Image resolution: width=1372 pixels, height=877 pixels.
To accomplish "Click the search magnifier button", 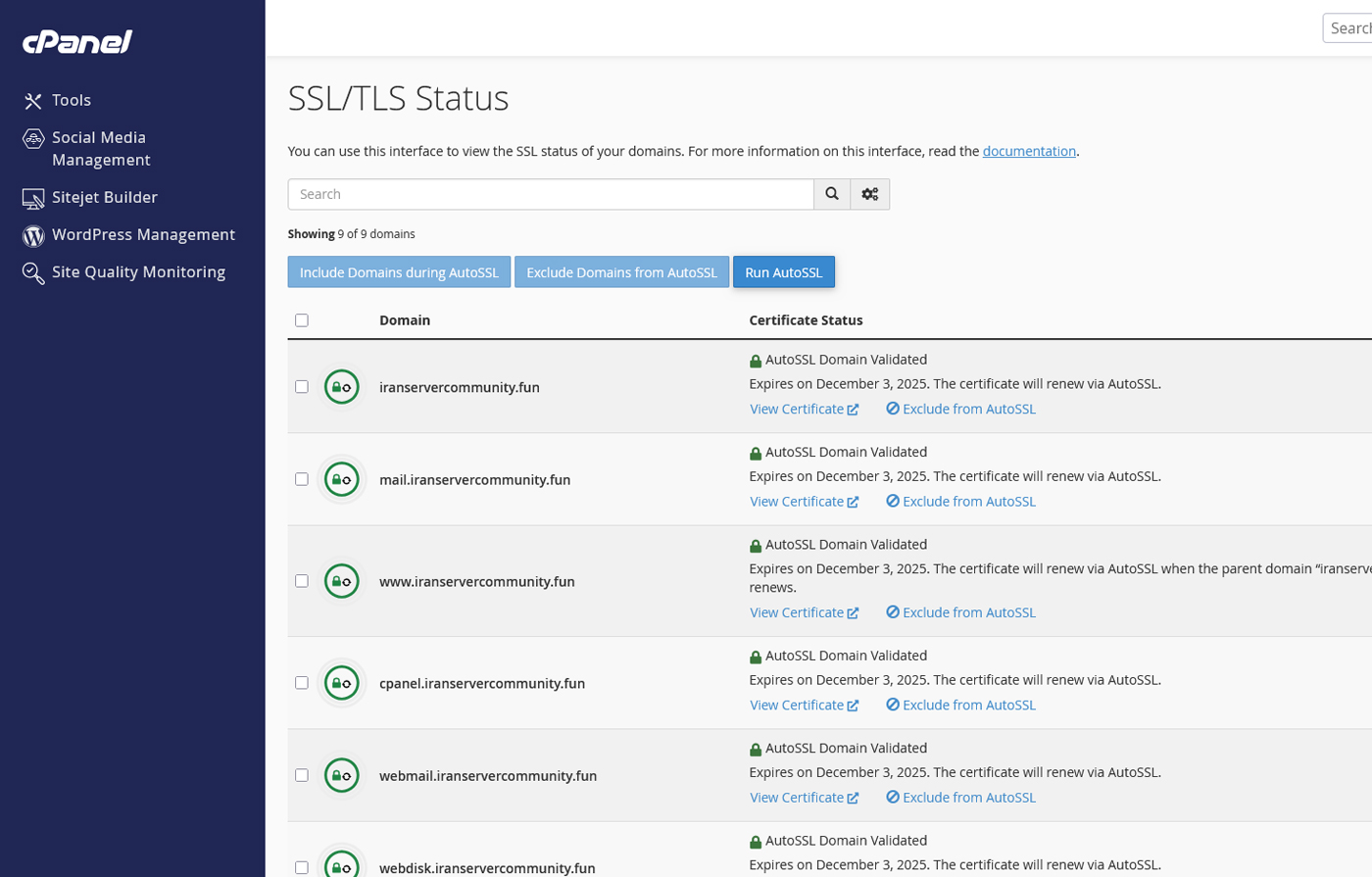I will [x=832, y=194].
